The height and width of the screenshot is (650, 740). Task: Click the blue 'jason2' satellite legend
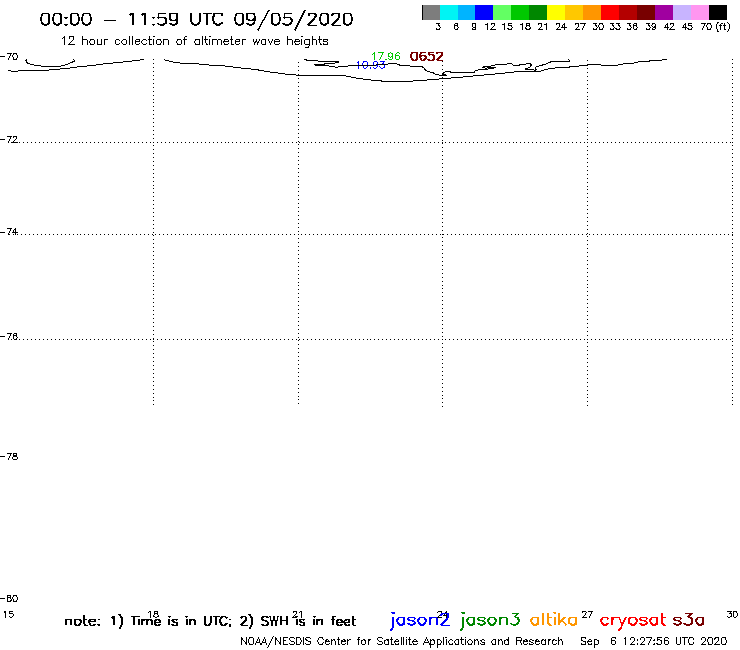(x=420, y=620)
